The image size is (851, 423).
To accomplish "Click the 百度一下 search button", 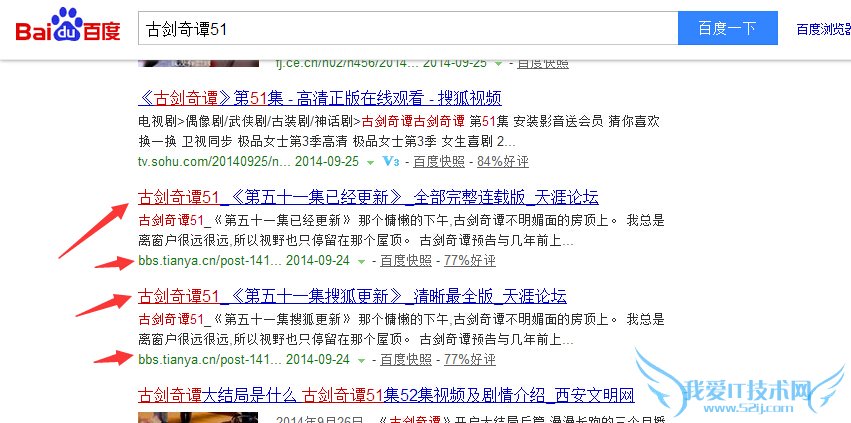I will [x=727, y=28].
